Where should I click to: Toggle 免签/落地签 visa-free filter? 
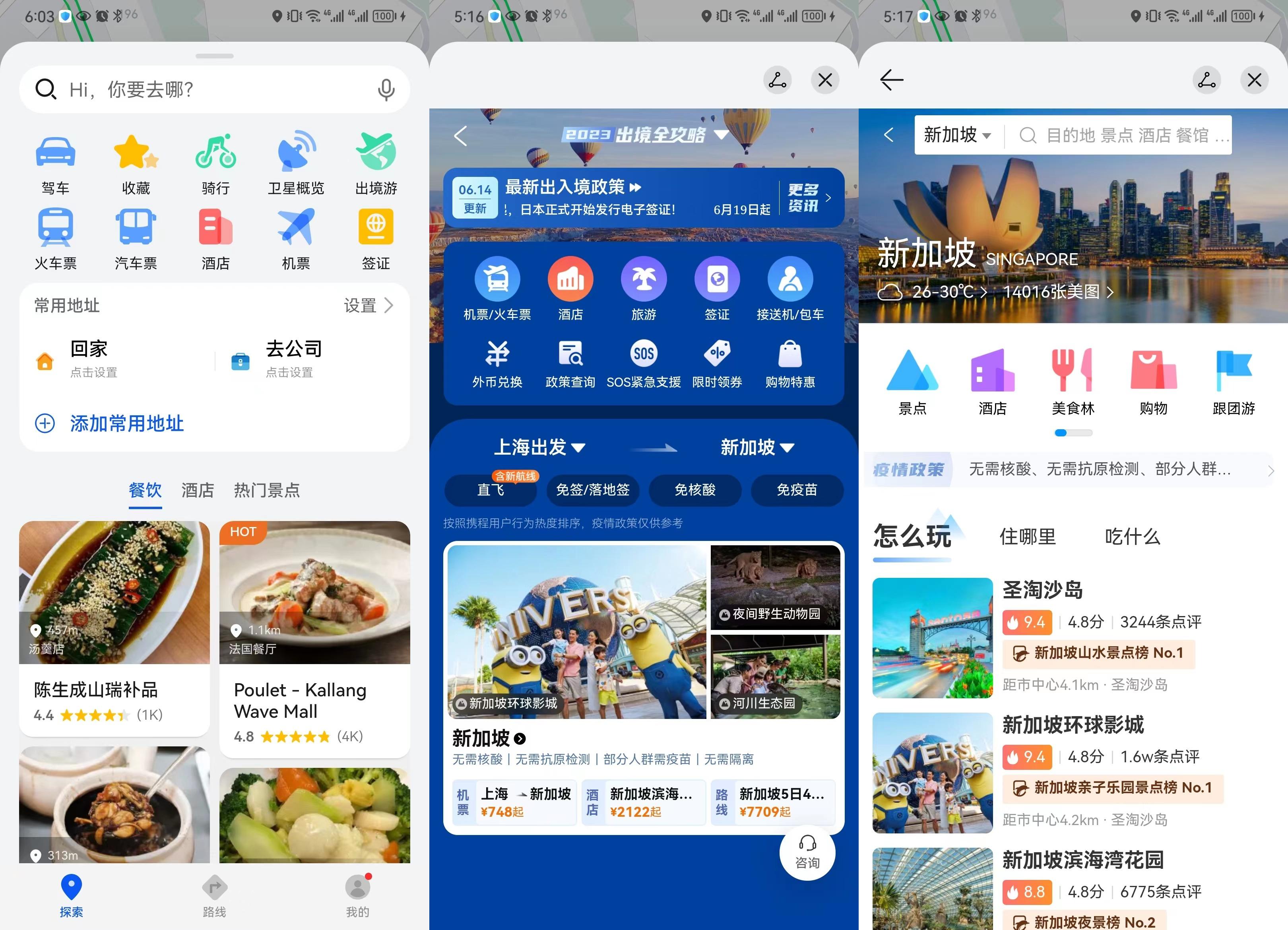click(x=593, y=490)
